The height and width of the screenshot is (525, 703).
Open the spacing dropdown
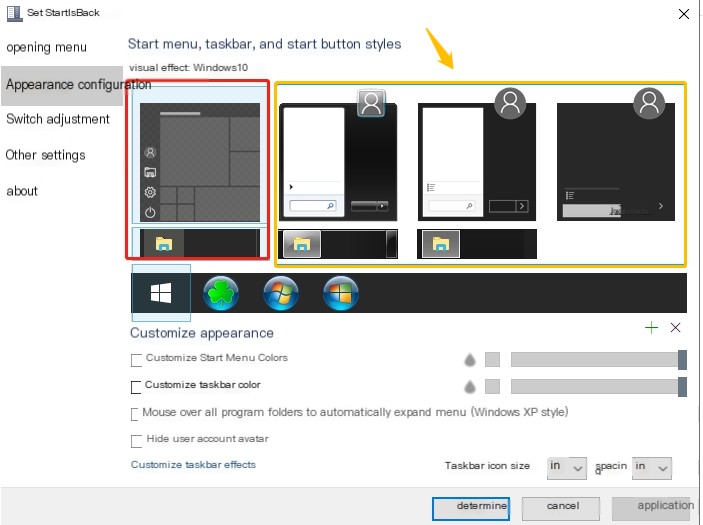[651, 468]
